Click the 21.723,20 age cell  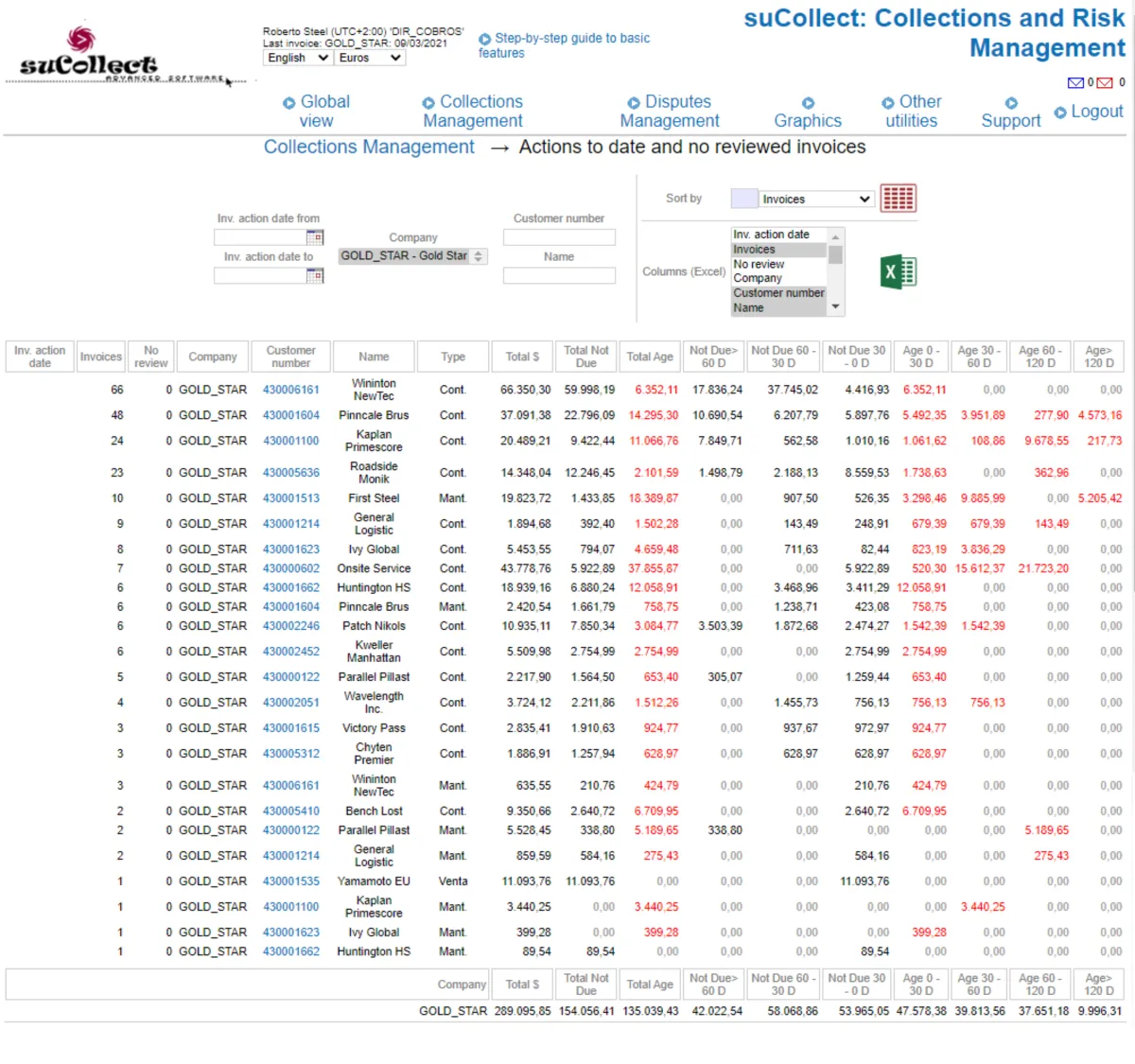[x=1043, y=568]
